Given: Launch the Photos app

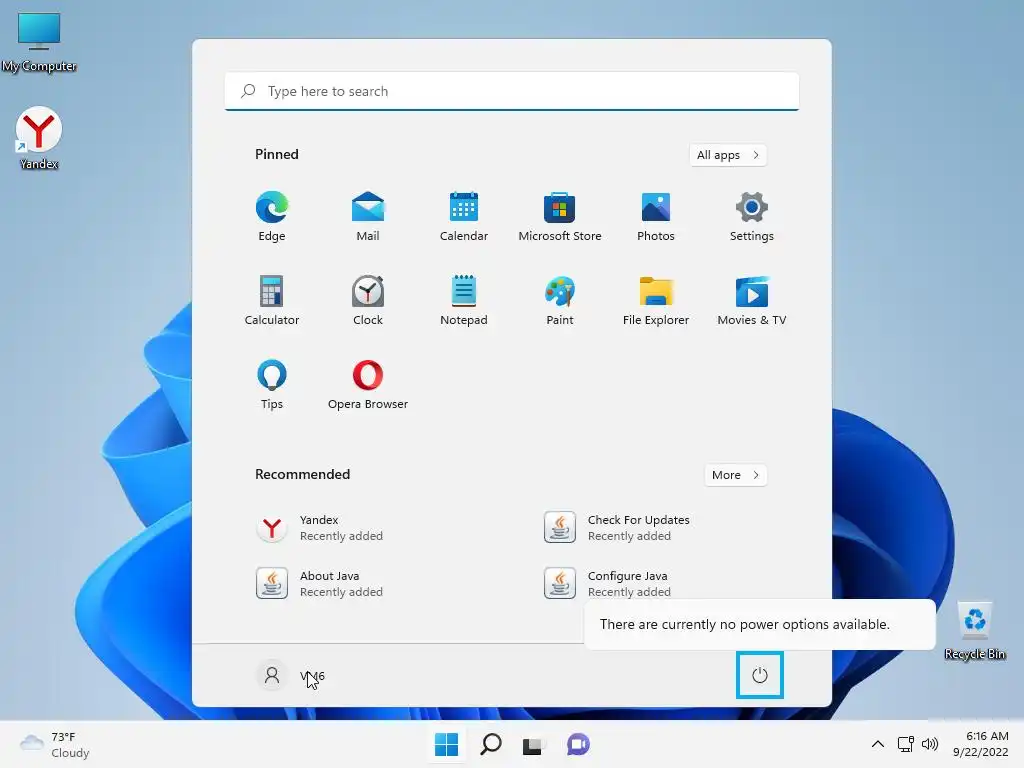Looking at the screenshot, I should click(656, 216).
